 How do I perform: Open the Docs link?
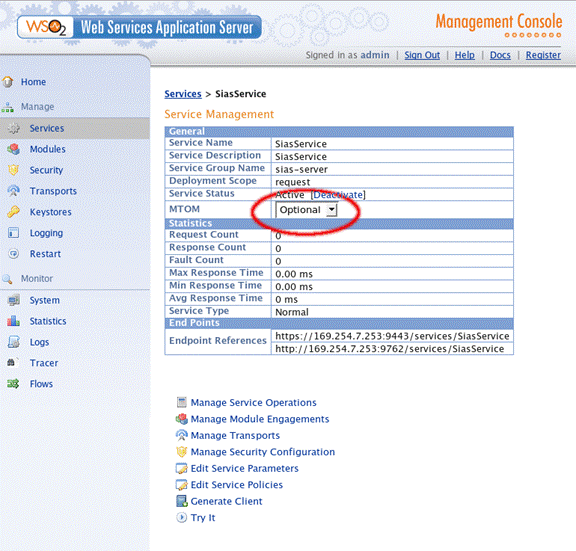click(500, 55)
